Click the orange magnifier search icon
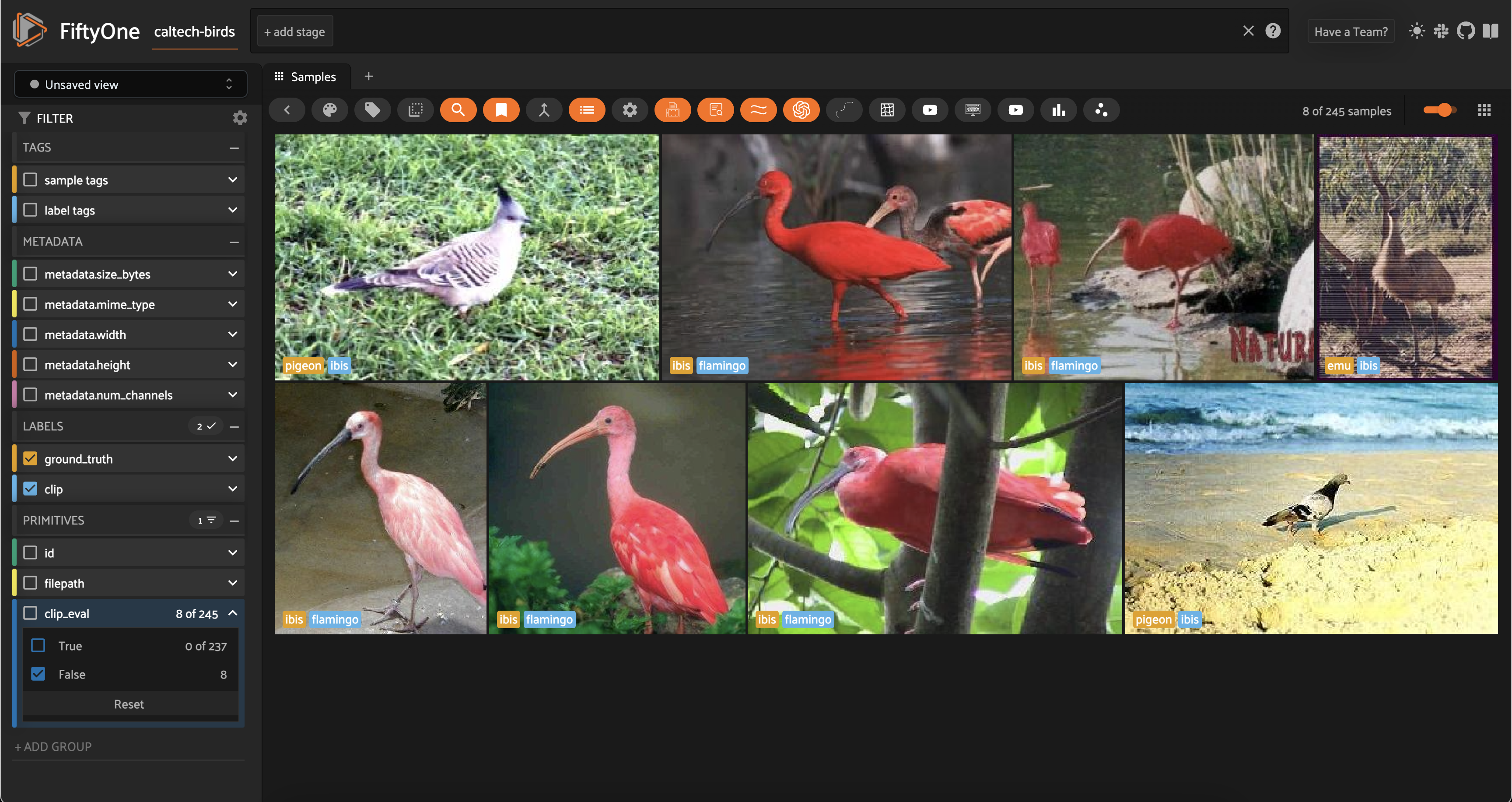Image resolution: width=1512 pixels, height=802 pixels. tap(458, 110)
